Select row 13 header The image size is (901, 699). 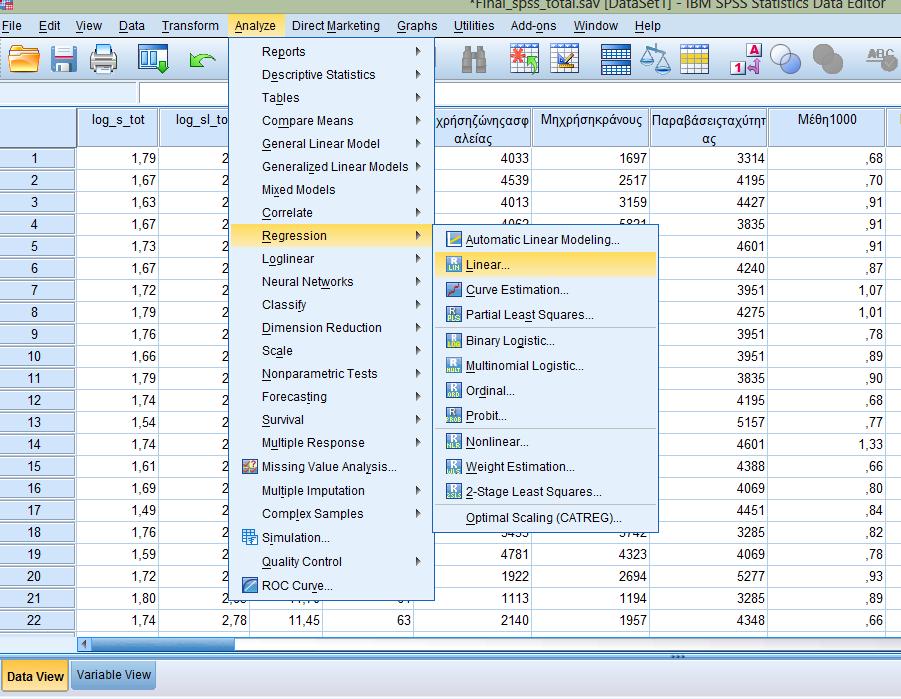[x=37, y=423]
